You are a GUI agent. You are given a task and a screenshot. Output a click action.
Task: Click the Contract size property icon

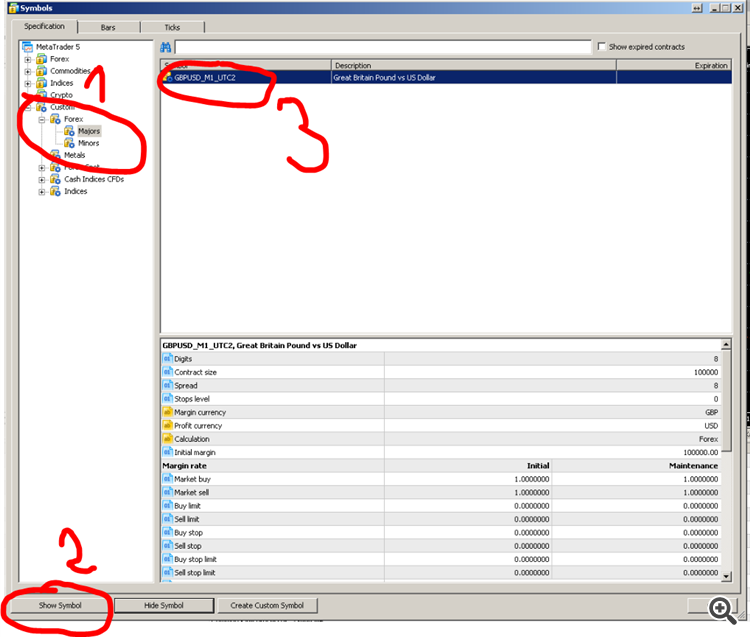[167, 372]
